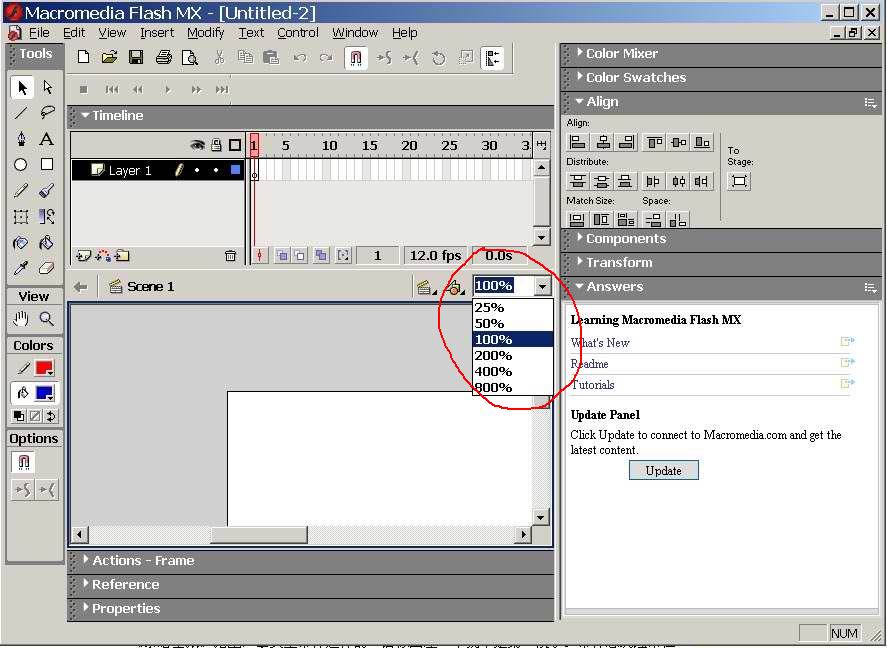Select the Eraser tool

pyautogui.click(x=48, y=268)
